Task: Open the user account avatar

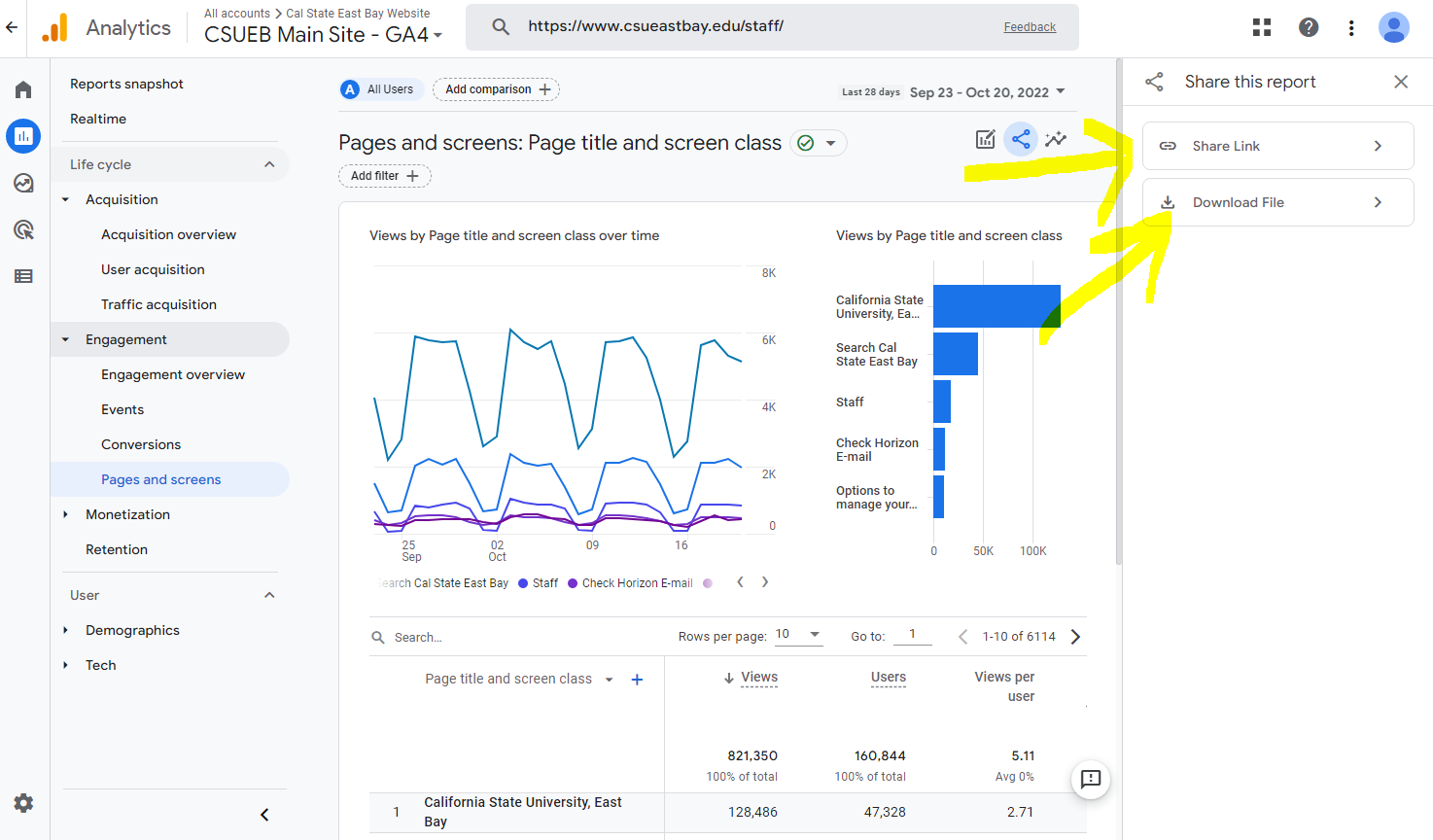Action: coord(1394,27)
